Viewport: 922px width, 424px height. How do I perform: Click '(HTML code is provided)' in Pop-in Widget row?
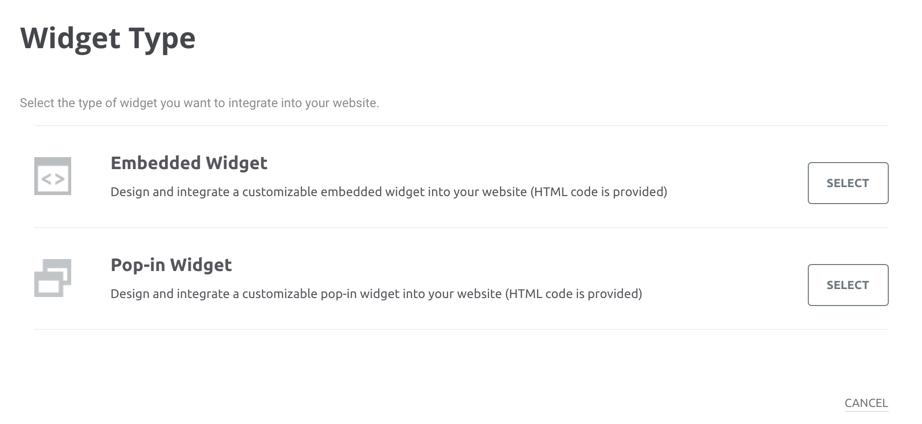point(573,293)
